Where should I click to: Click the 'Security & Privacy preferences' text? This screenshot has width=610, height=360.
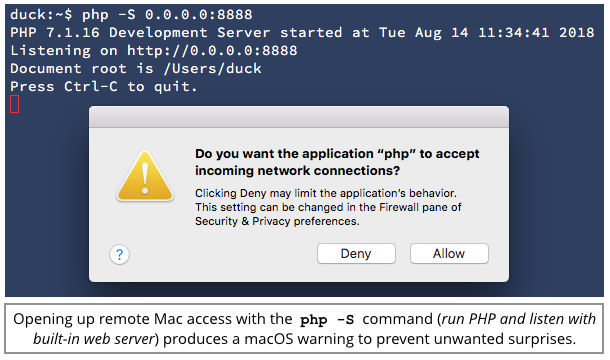(277, 221)
